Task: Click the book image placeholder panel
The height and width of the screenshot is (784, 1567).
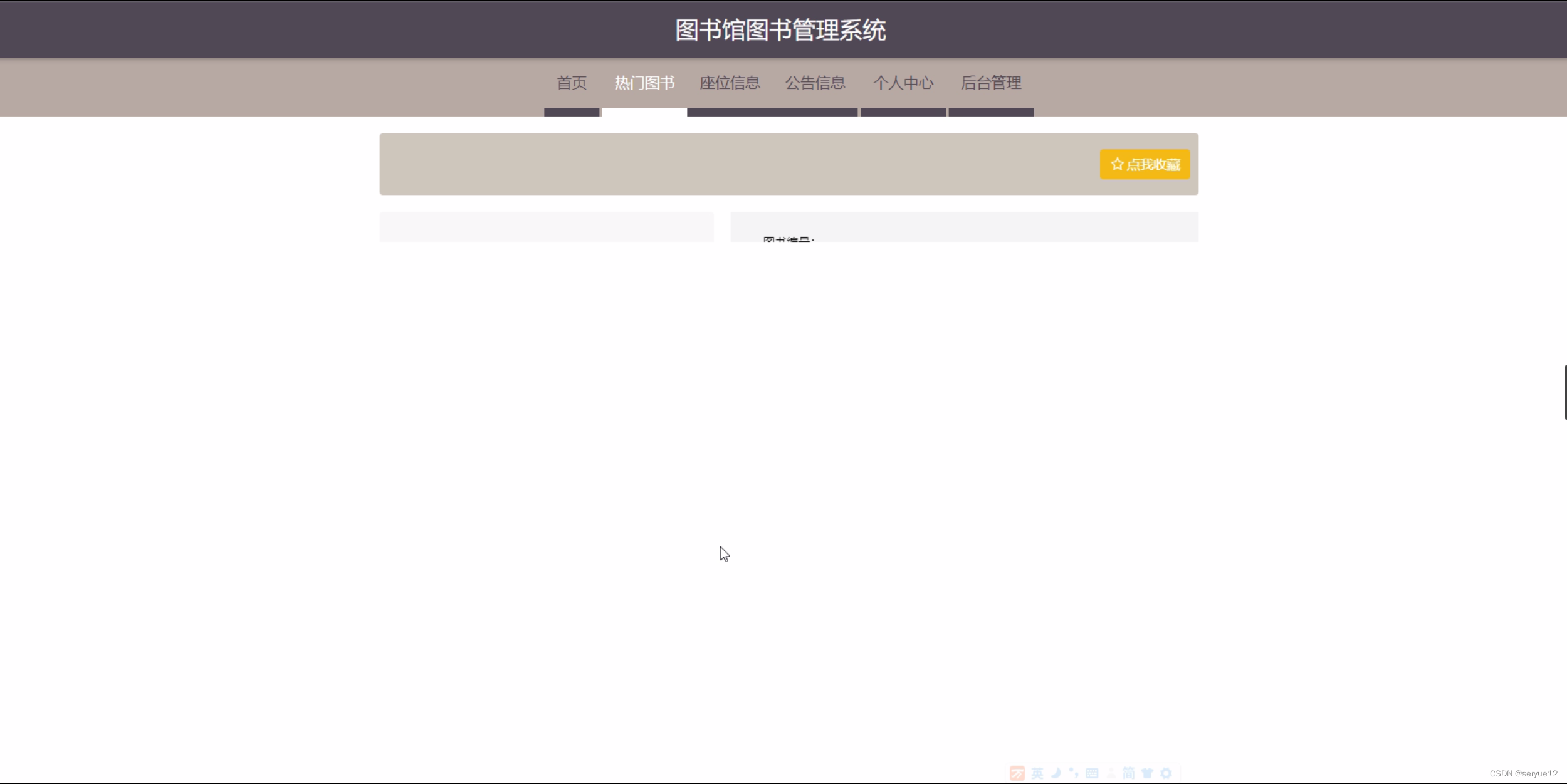Action: [x=546, y=227]
